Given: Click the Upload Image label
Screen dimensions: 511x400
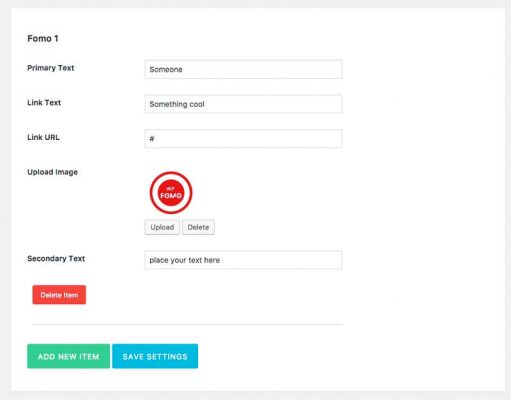Looking at the screenshot, I should [x=52, y=172].
